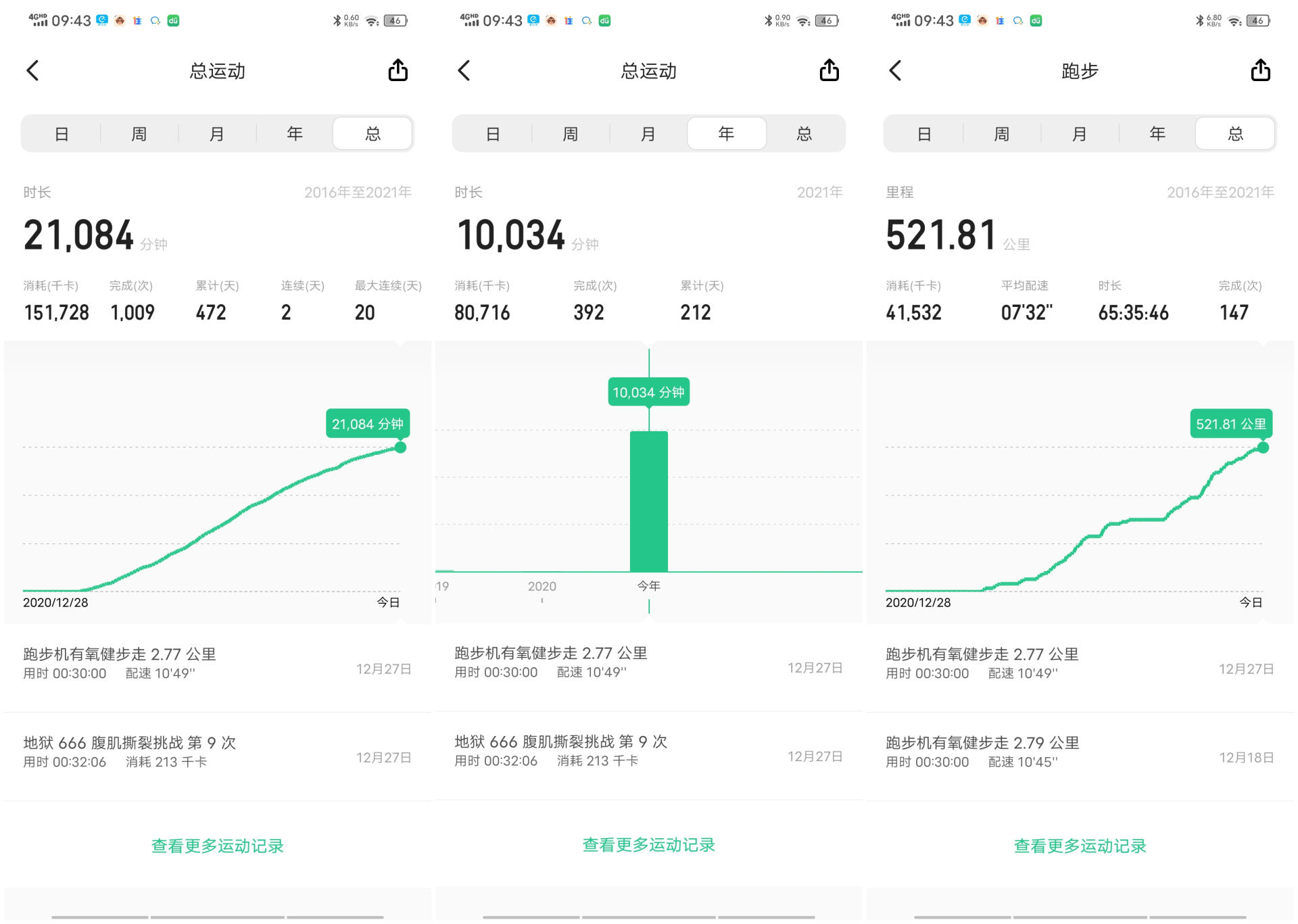Tap the end point of left duration curve
1298x924 pixels.
point(400,447)
